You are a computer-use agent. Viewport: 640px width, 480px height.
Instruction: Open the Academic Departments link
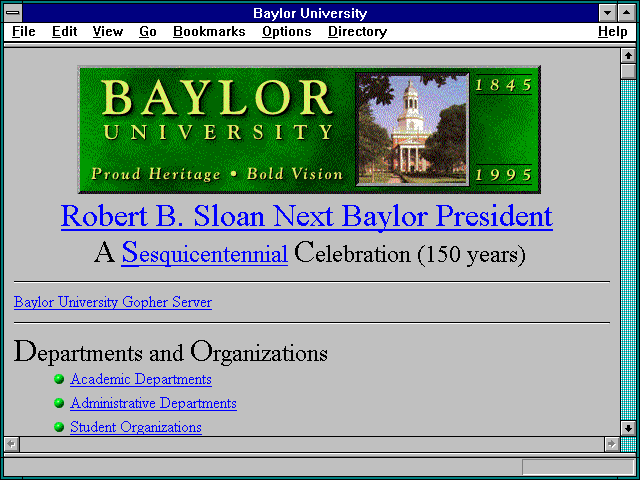pos(141,379)
